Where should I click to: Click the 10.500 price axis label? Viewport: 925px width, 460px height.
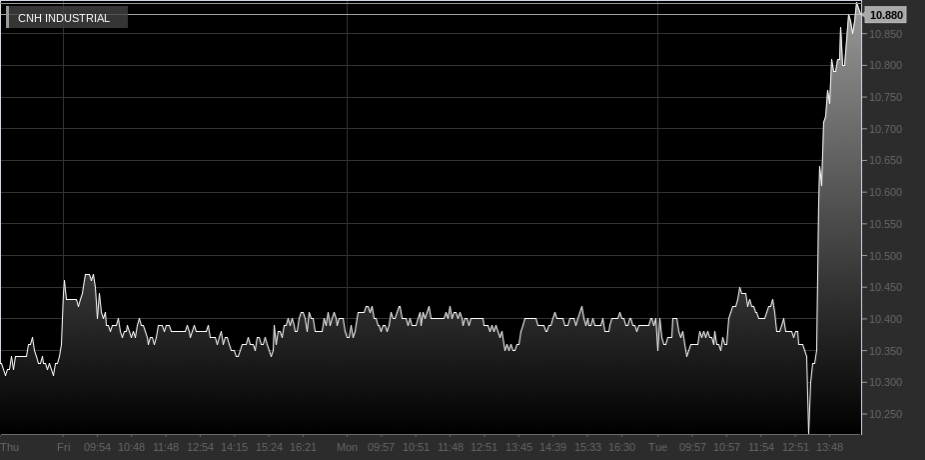pos(886,256)
